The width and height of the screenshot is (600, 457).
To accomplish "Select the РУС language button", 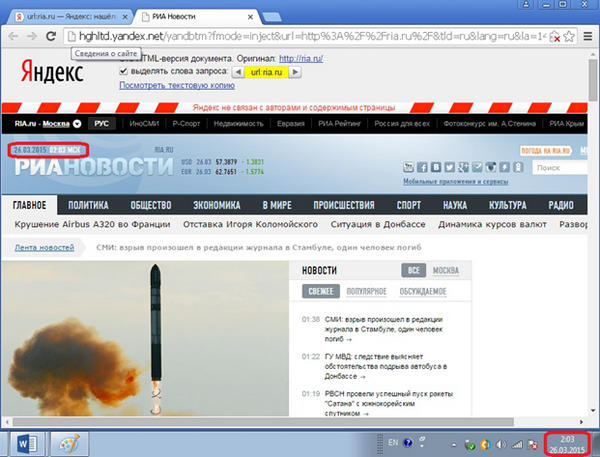I will 101,124.
